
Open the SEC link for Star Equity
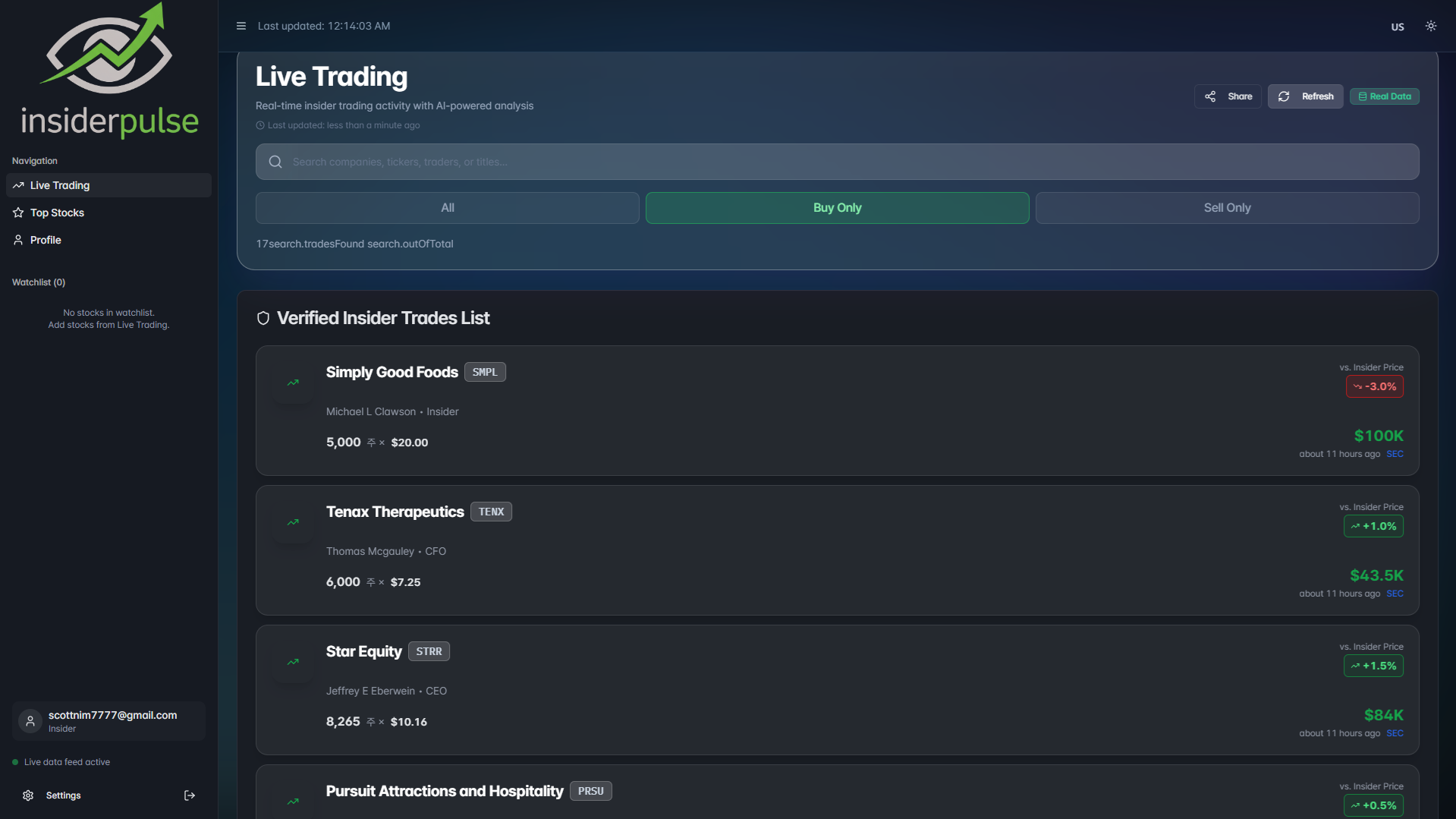1395,732
